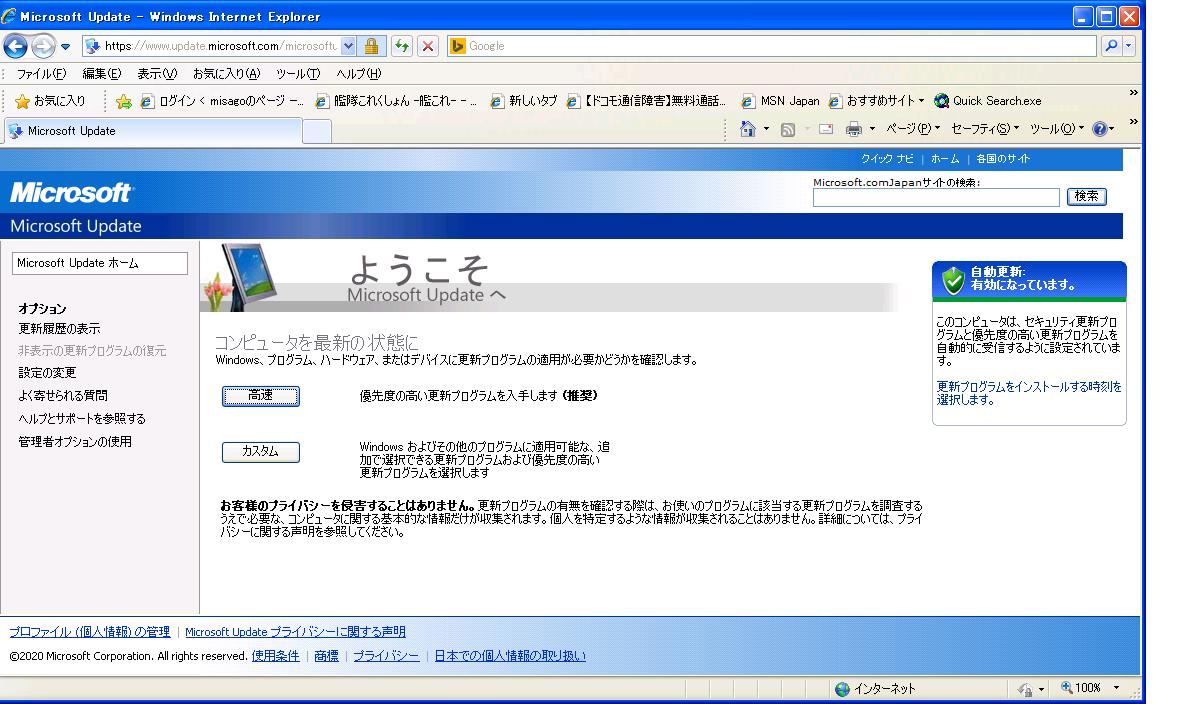Open ヘルプとサポートを参照する link
Image resolution: width=1204 pixels, height=704 pixels.
(x=82, y=419)
